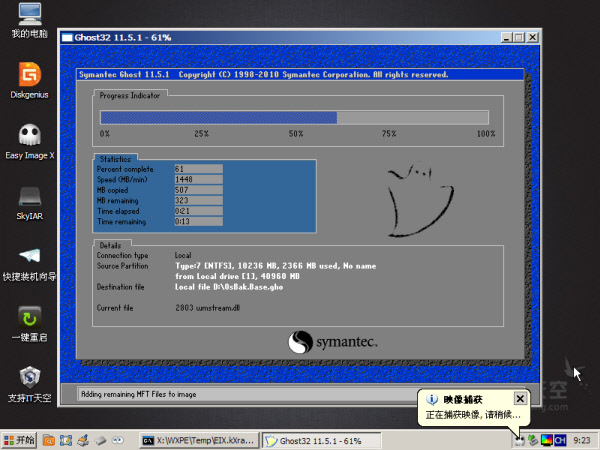Select the safely remove hardware tray icon
The width and height of the screenshot is (600, 450).
(533, 440)
